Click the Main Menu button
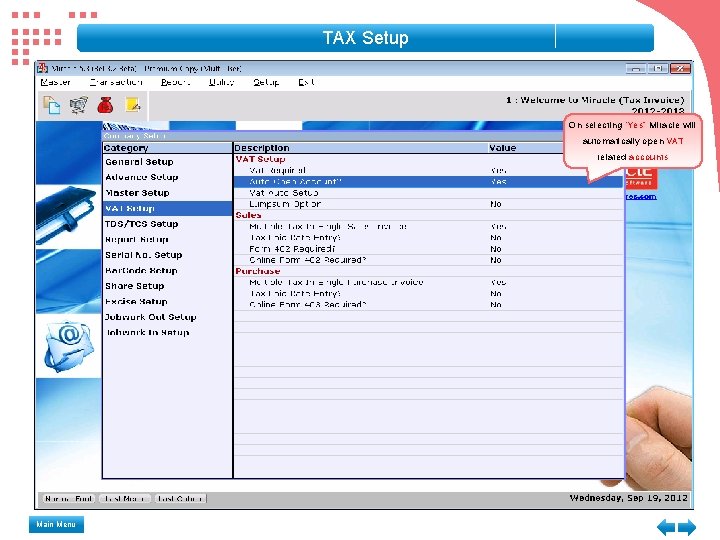This screenshot has width=720, height=540. [56, 524]
